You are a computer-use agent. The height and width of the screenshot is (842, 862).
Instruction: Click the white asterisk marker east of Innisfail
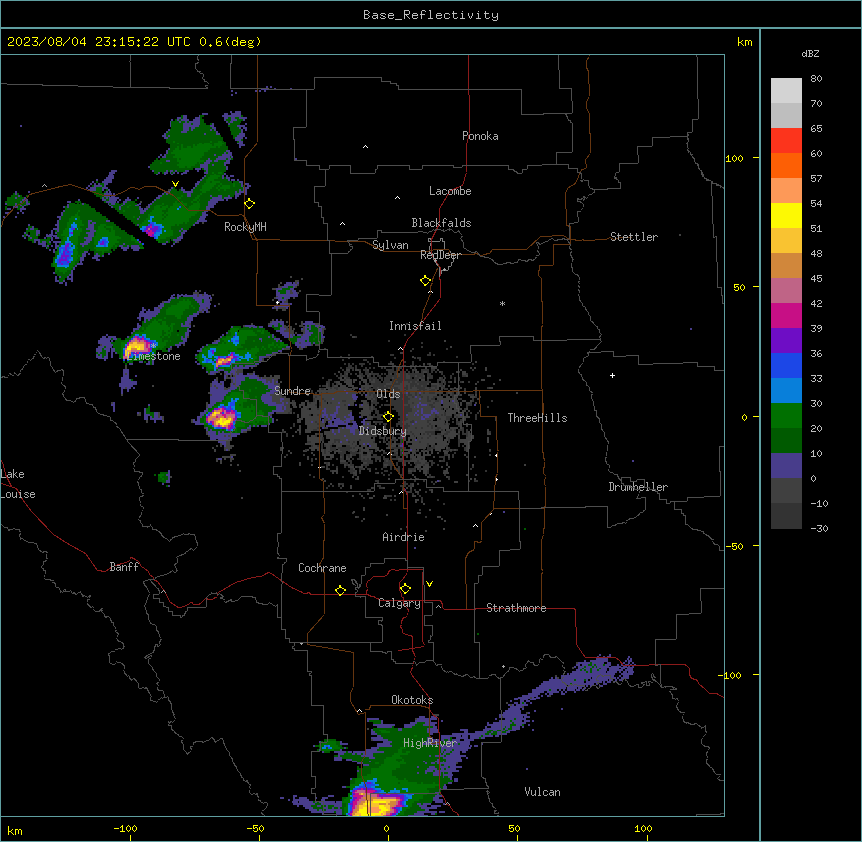502,303
